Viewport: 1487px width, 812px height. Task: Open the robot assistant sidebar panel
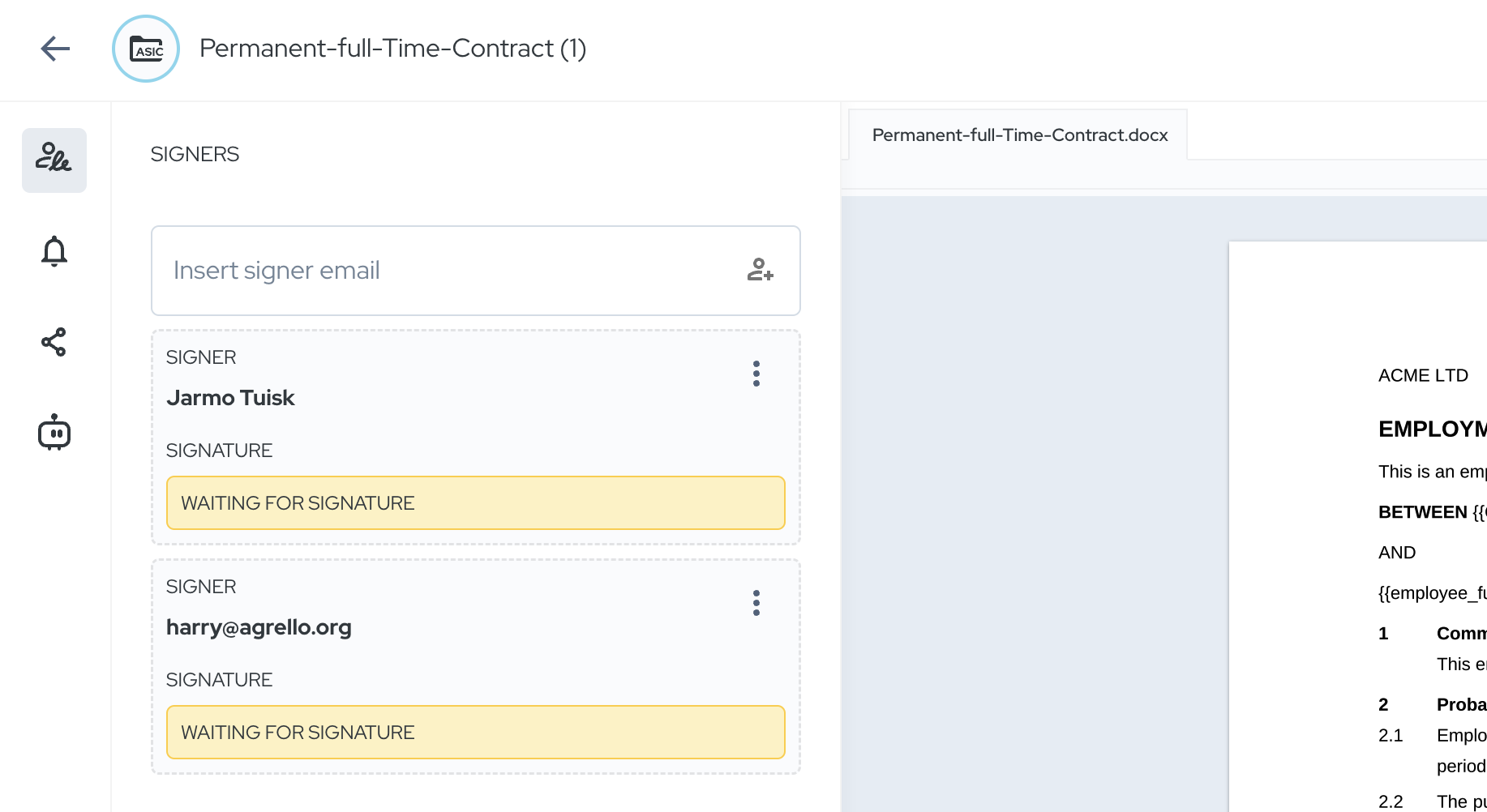coord(54,433)
